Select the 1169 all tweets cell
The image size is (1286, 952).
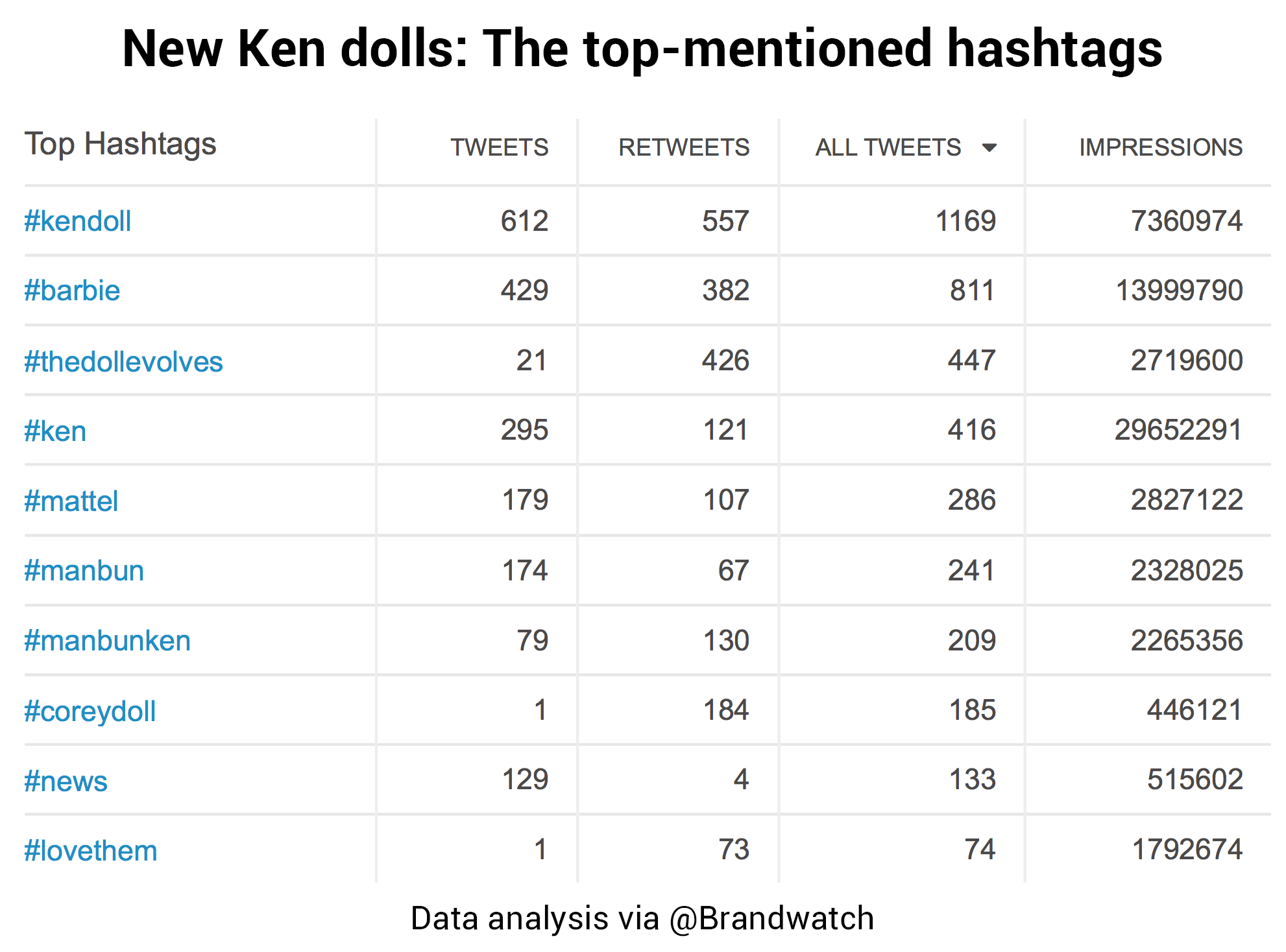coord(965,221)
